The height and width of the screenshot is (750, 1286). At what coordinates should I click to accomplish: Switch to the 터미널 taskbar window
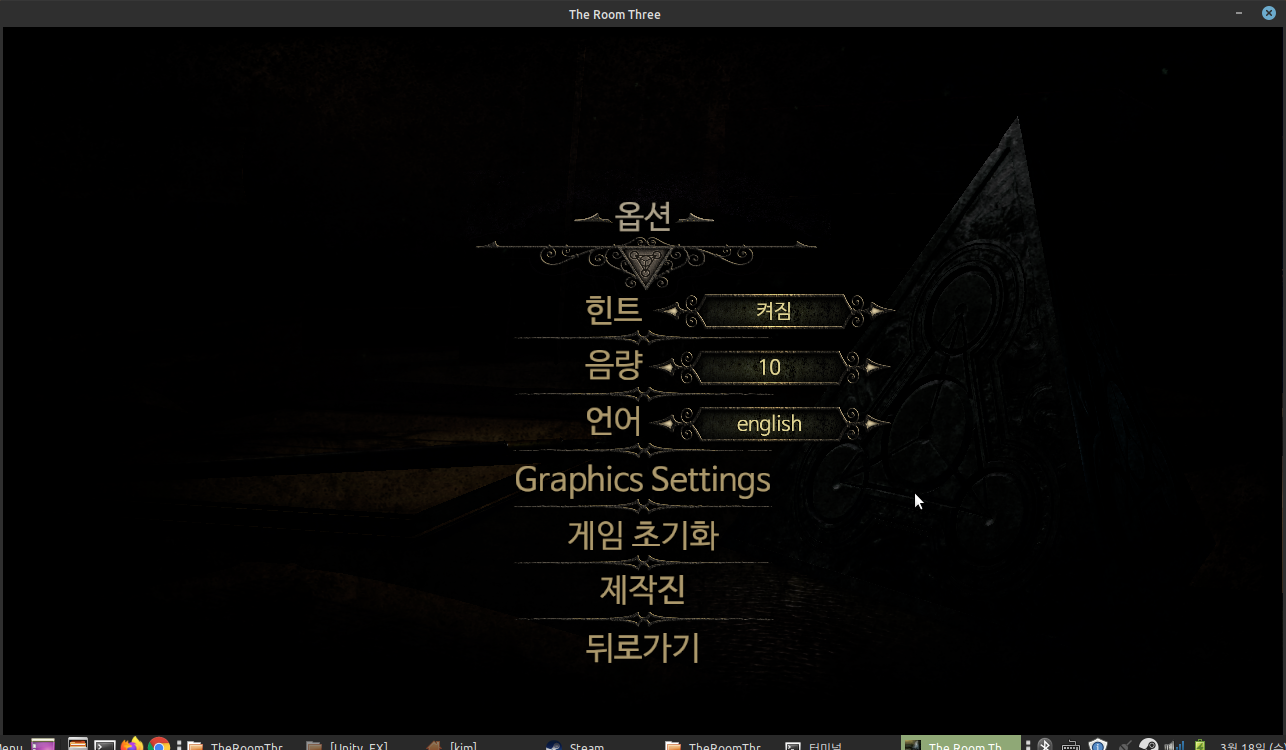pyautogui.click(x=816, y=745)
